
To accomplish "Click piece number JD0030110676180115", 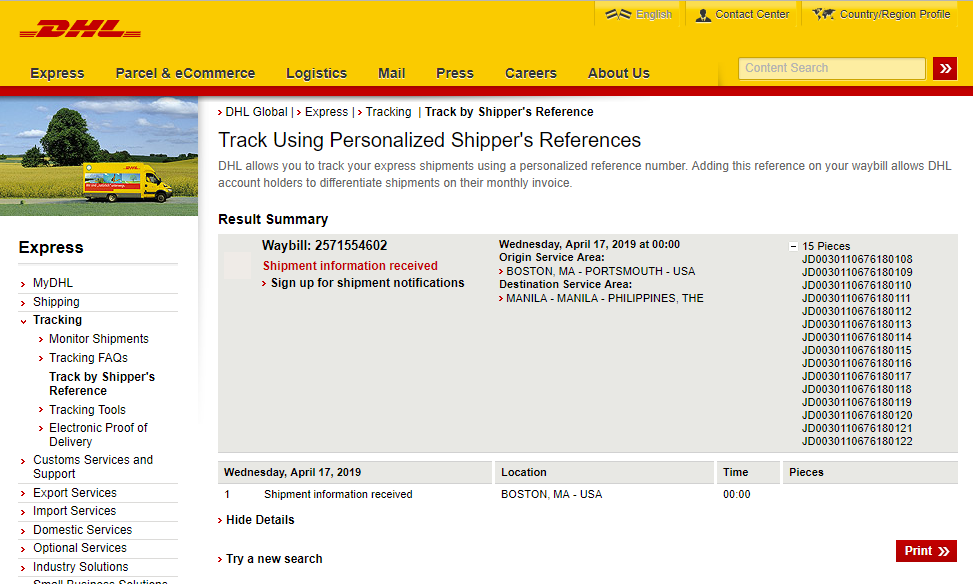I will [x=857, y=351].
